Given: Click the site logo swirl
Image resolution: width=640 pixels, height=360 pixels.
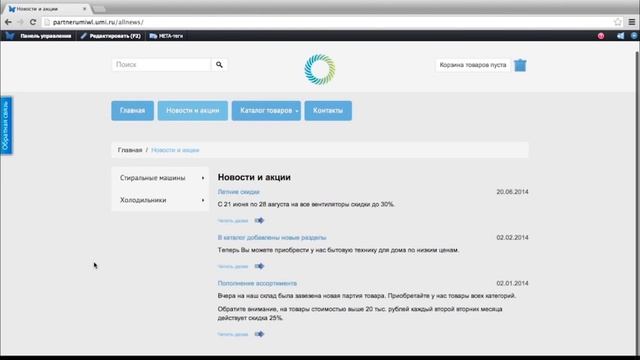Looking at the screenshot, I should coord(320,69).
